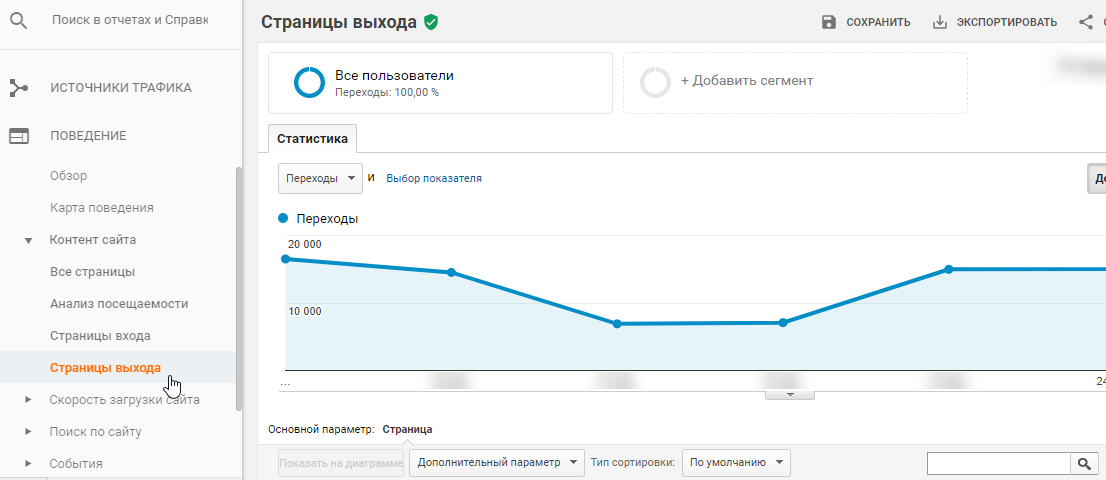Click the small chart collapse arrow below graph
Image resolution: width=1106 pixels, height=480 pixels.
coord(790,395)
